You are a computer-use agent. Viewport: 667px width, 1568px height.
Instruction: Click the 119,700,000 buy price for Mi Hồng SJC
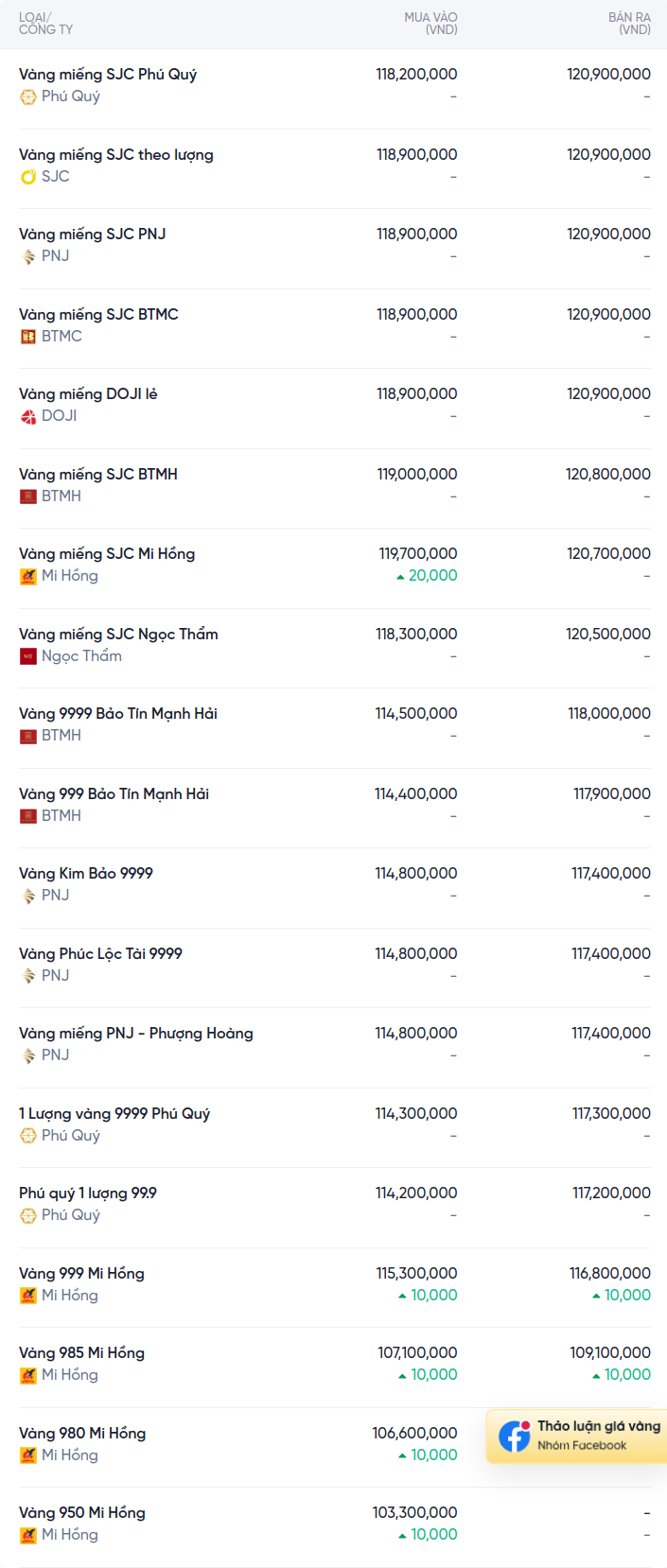418,554
